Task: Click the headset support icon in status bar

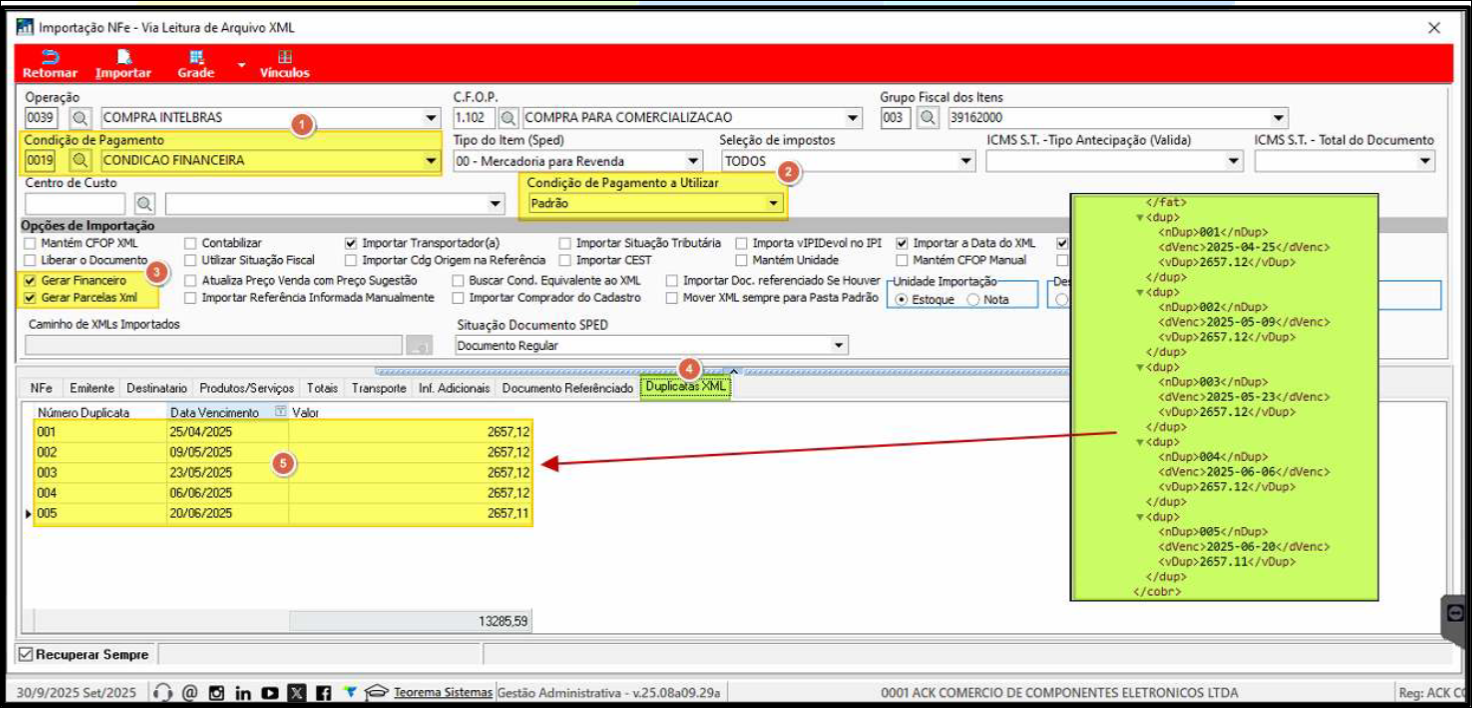Action: 164,693
